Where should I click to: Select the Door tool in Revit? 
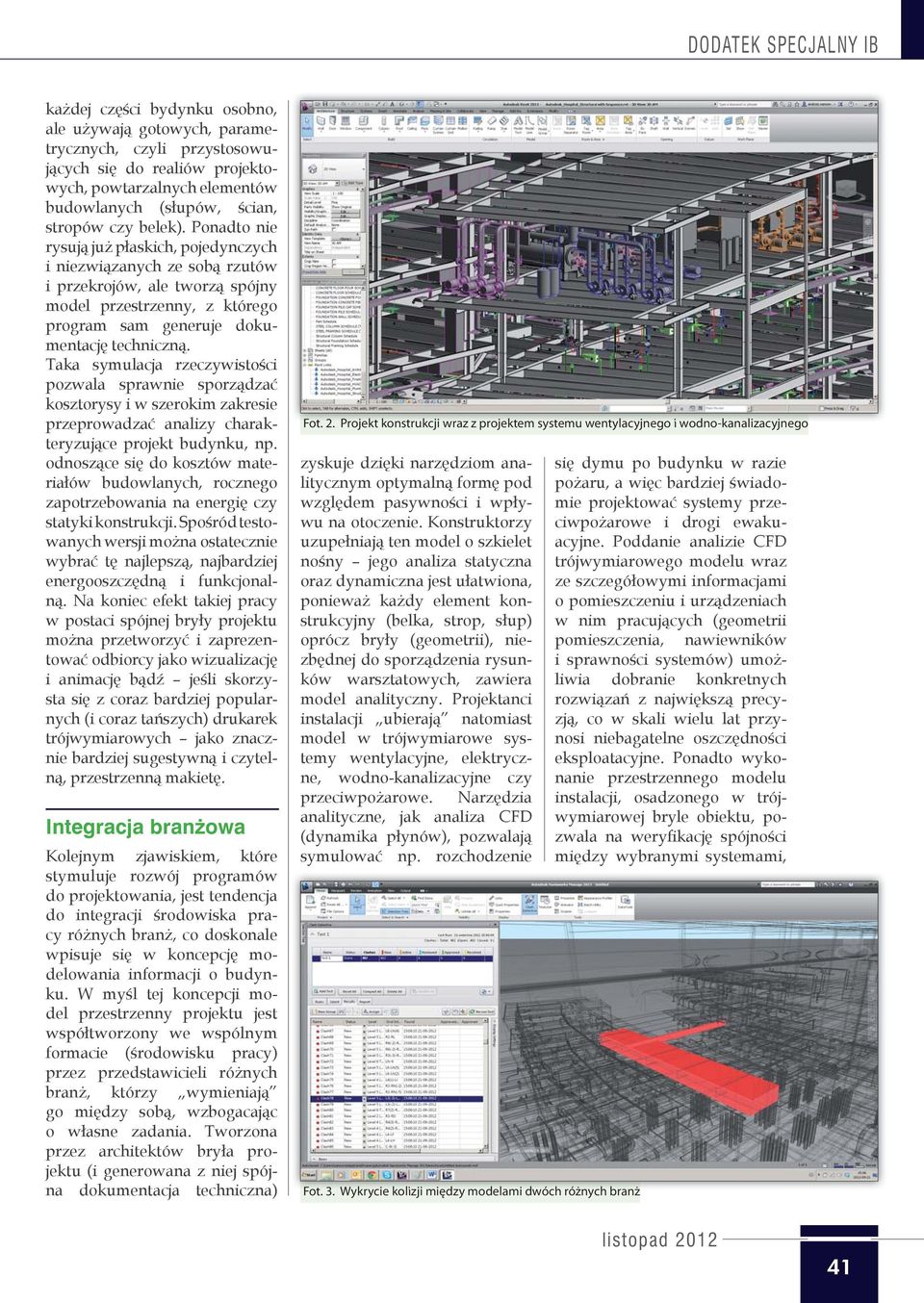pos(332,122)
